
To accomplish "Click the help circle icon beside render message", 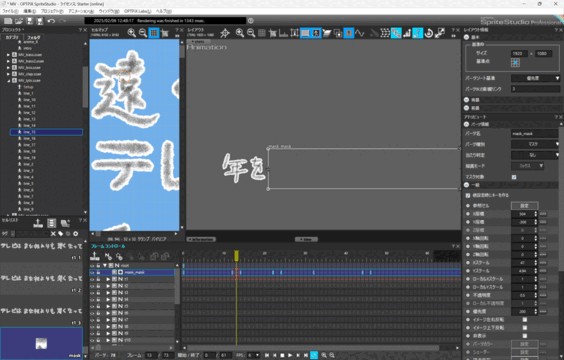I will 251,21.
